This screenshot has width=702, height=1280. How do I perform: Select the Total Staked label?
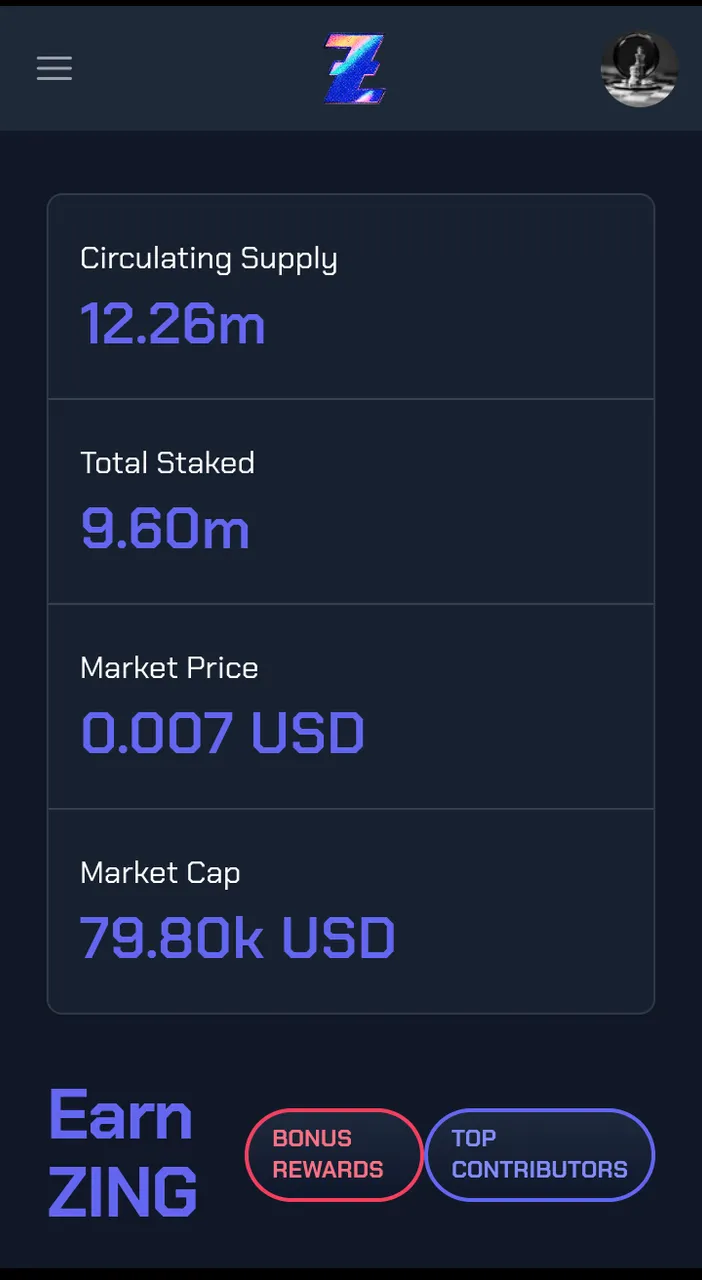(167, 463)
